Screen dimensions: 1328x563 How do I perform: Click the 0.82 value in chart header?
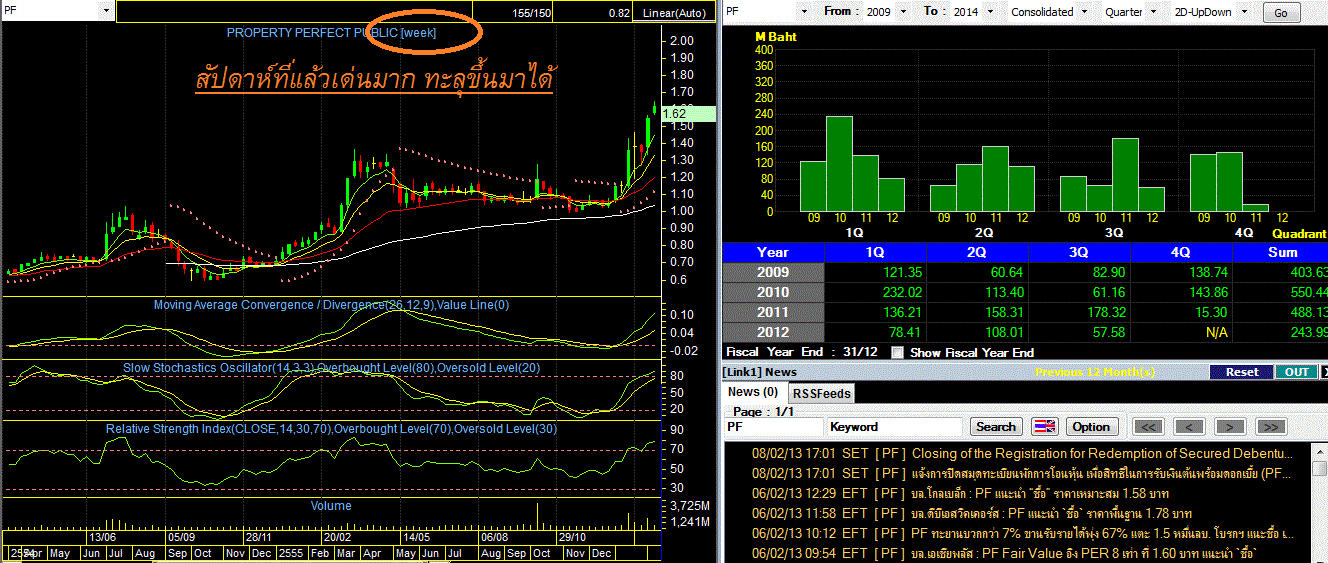619,12
